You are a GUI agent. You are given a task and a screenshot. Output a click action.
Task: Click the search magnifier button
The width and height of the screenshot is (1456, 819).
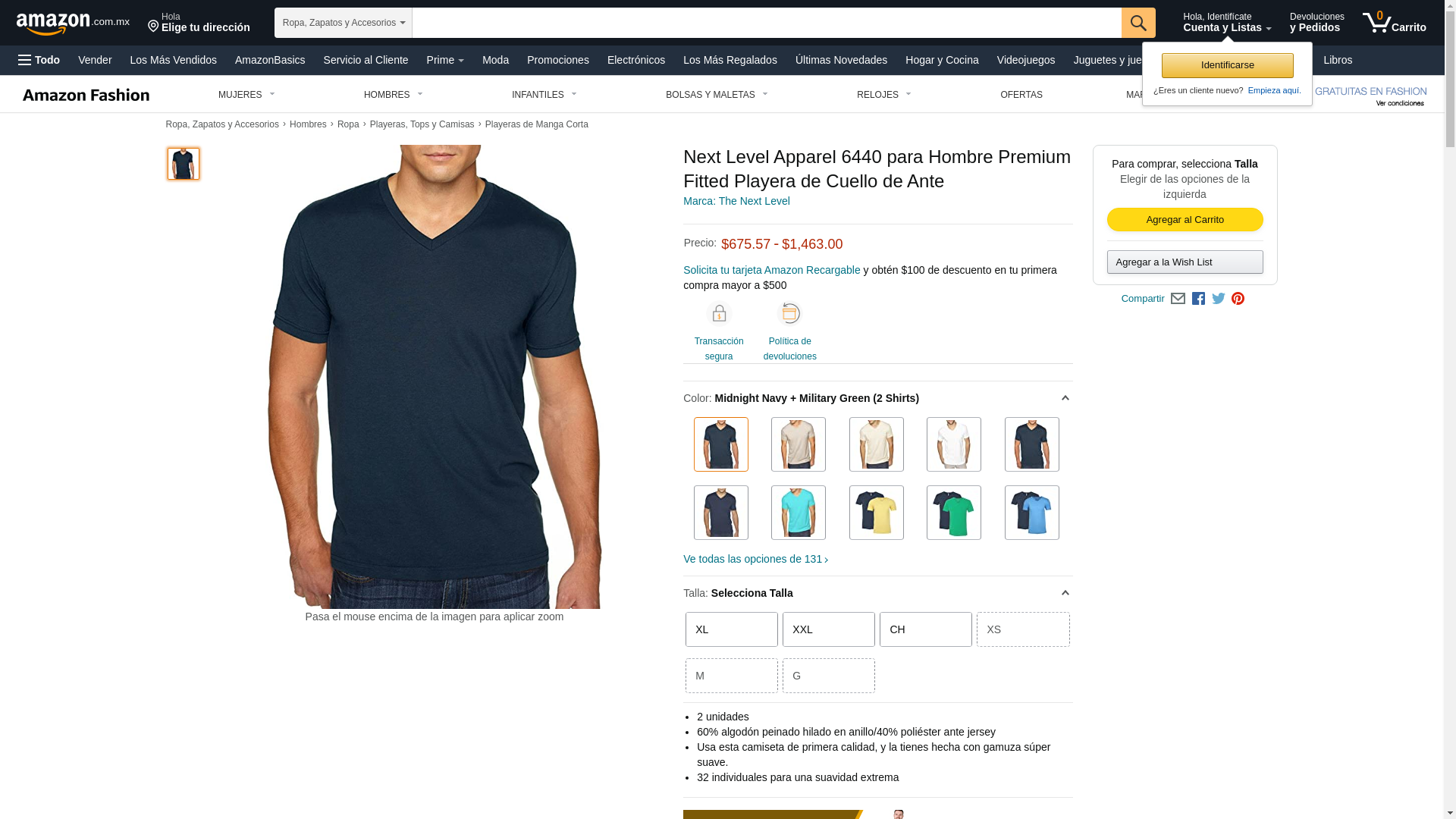[1138, 23]
